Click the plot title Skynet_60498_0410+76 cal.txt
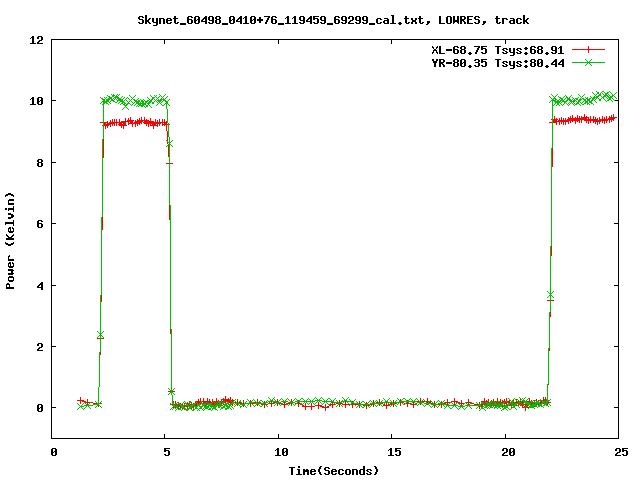The width and height of the screenshot is (640, 480). tap(333, 20)
